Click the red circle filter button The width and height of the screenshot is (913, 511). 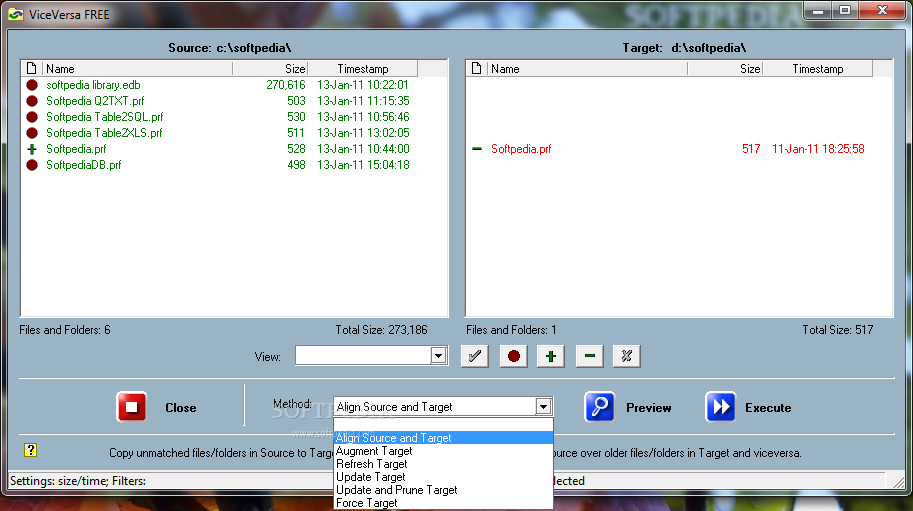pos(514,356)
